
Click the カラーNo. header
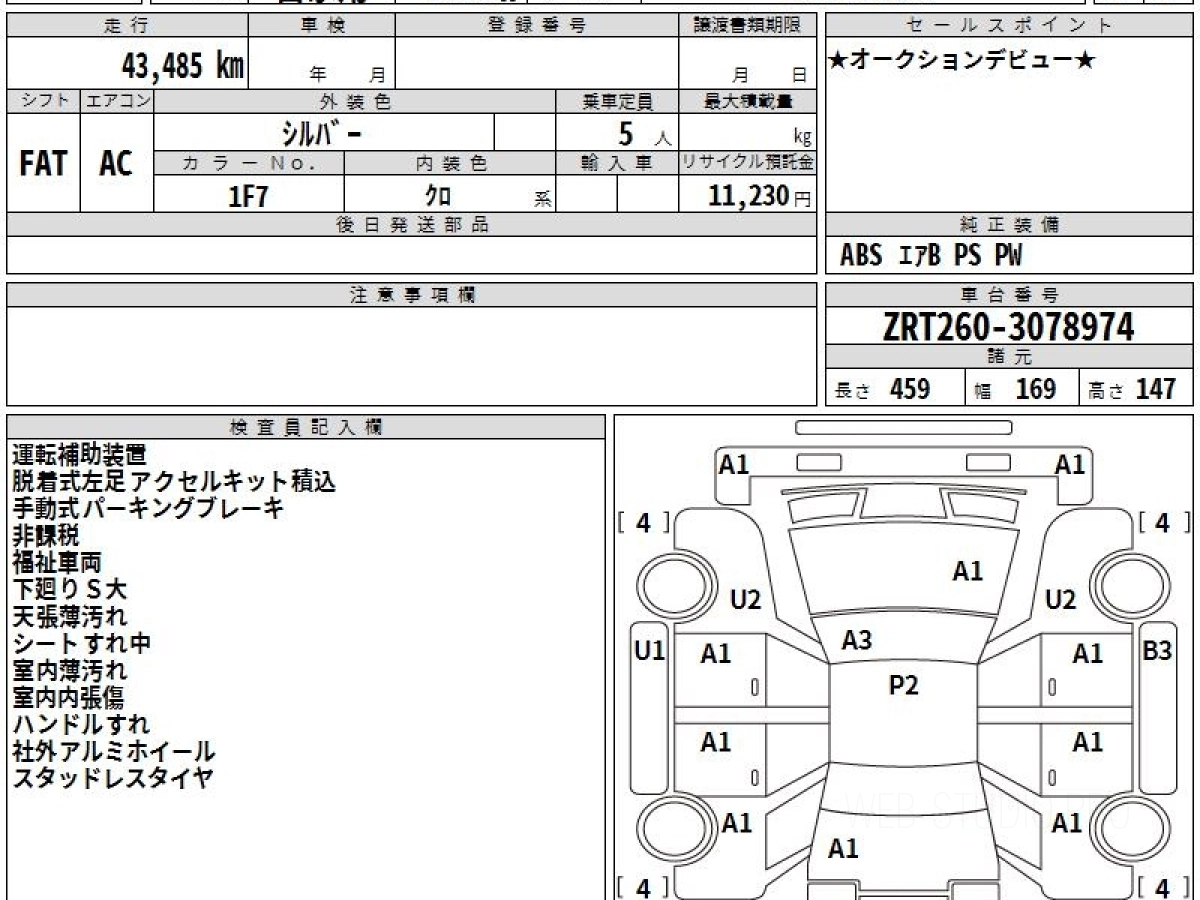pyautogui.click(x=249, y=163)
